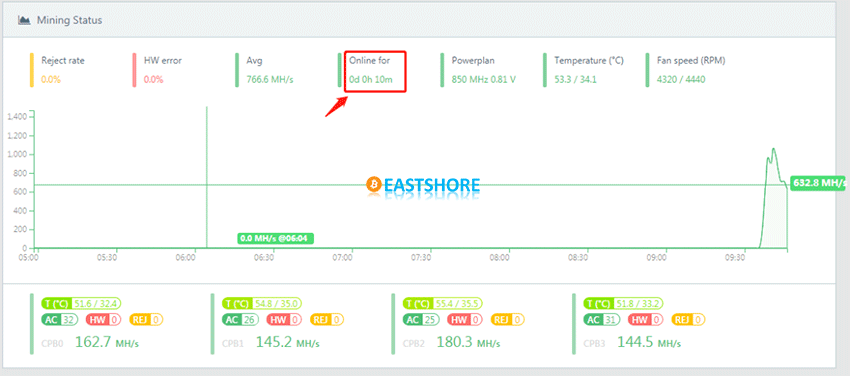The image size is (850, 376).
Task: Click the CPB0 board label
Action: point(52,343)
